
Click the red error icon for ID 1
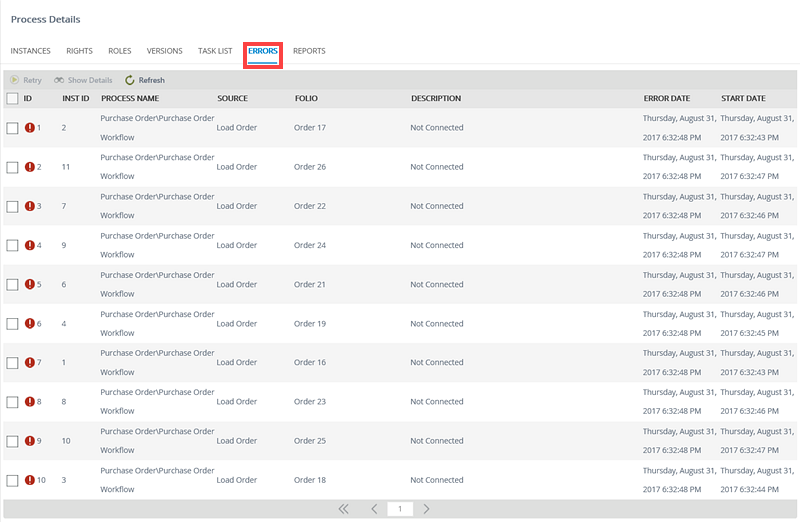click(30, 128)
